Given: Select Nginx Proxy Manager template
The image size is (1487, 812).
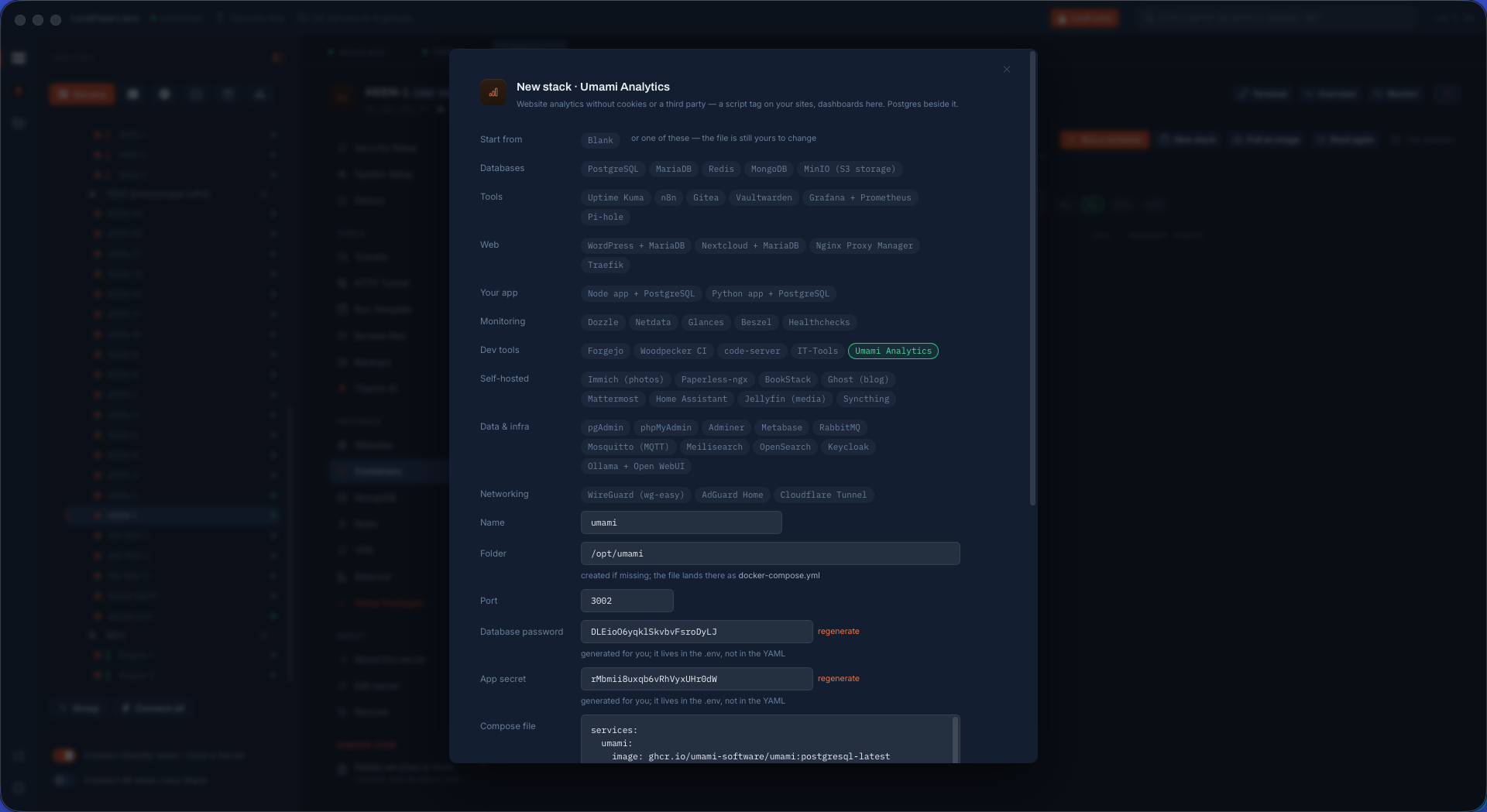Looking at the screenshot, I should point(864,245).
